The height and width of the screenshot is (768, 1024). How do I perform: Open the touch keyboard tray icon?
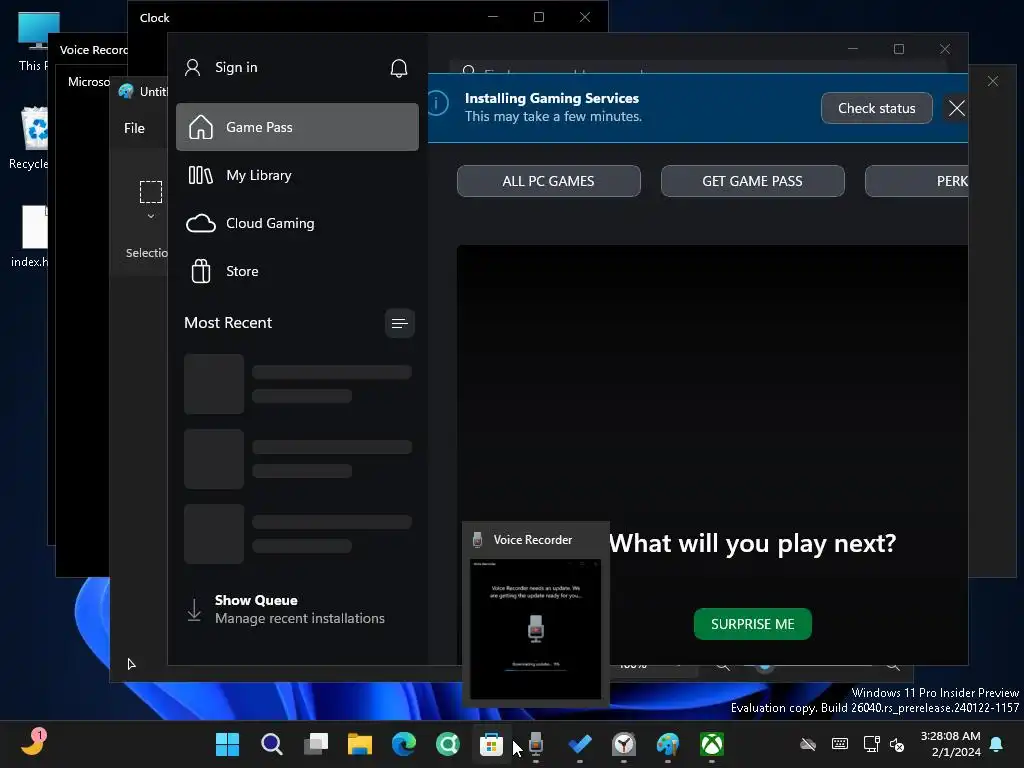(840, 744)
